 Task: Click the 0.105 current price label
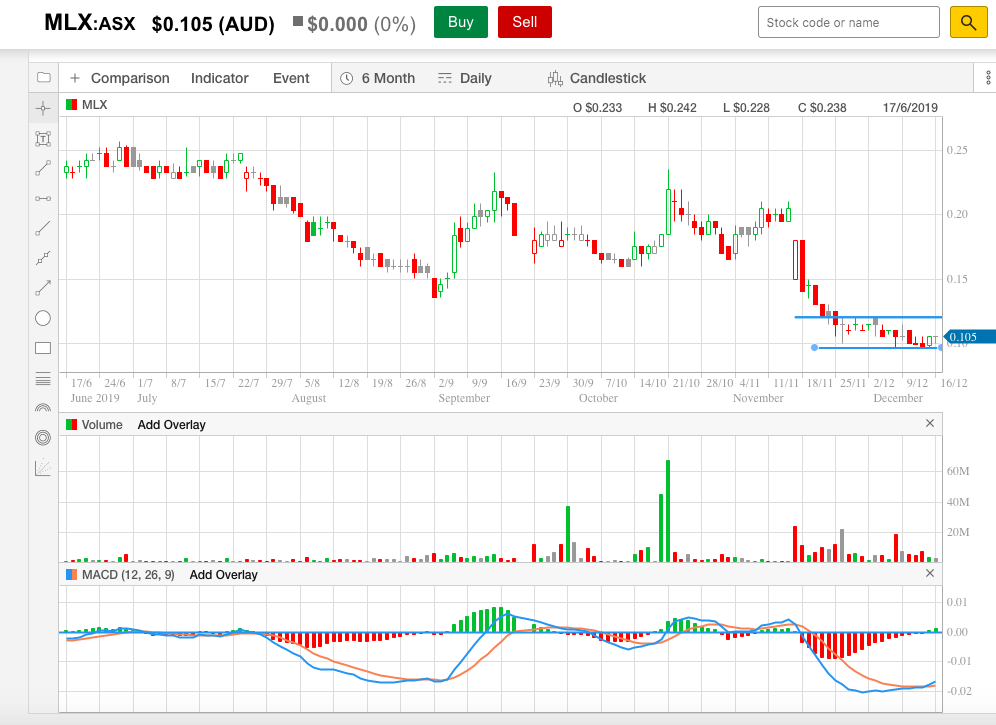[x=969, y=337]
